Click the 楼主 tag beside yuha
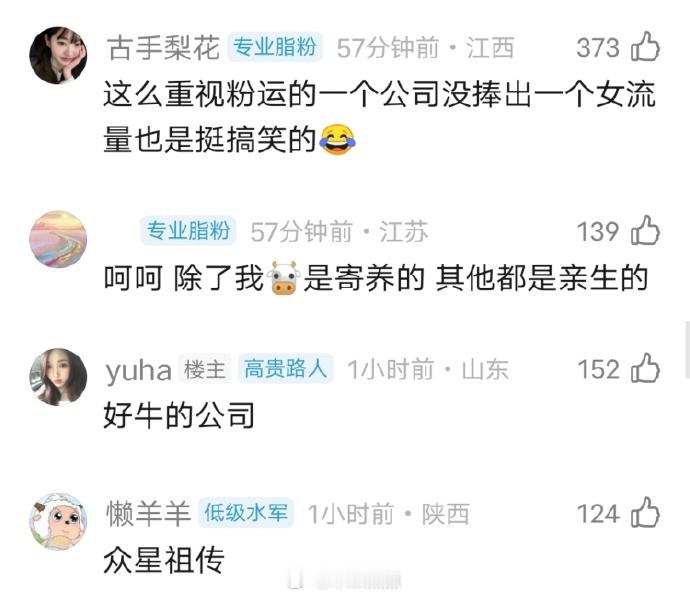The width and height of the screenshot is (690, 597). pos(205,369)
